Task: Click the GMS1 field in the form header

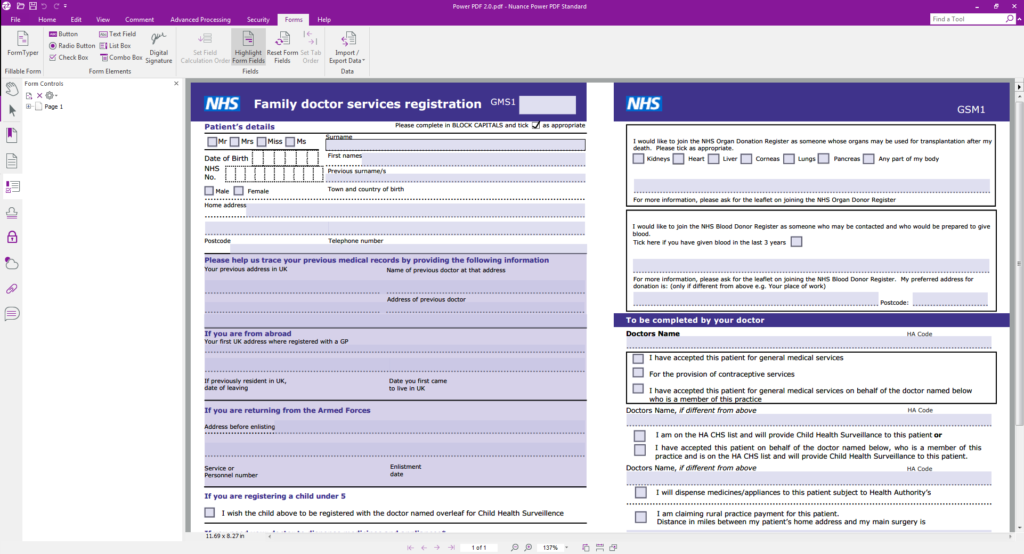Action: pos(547,105)
